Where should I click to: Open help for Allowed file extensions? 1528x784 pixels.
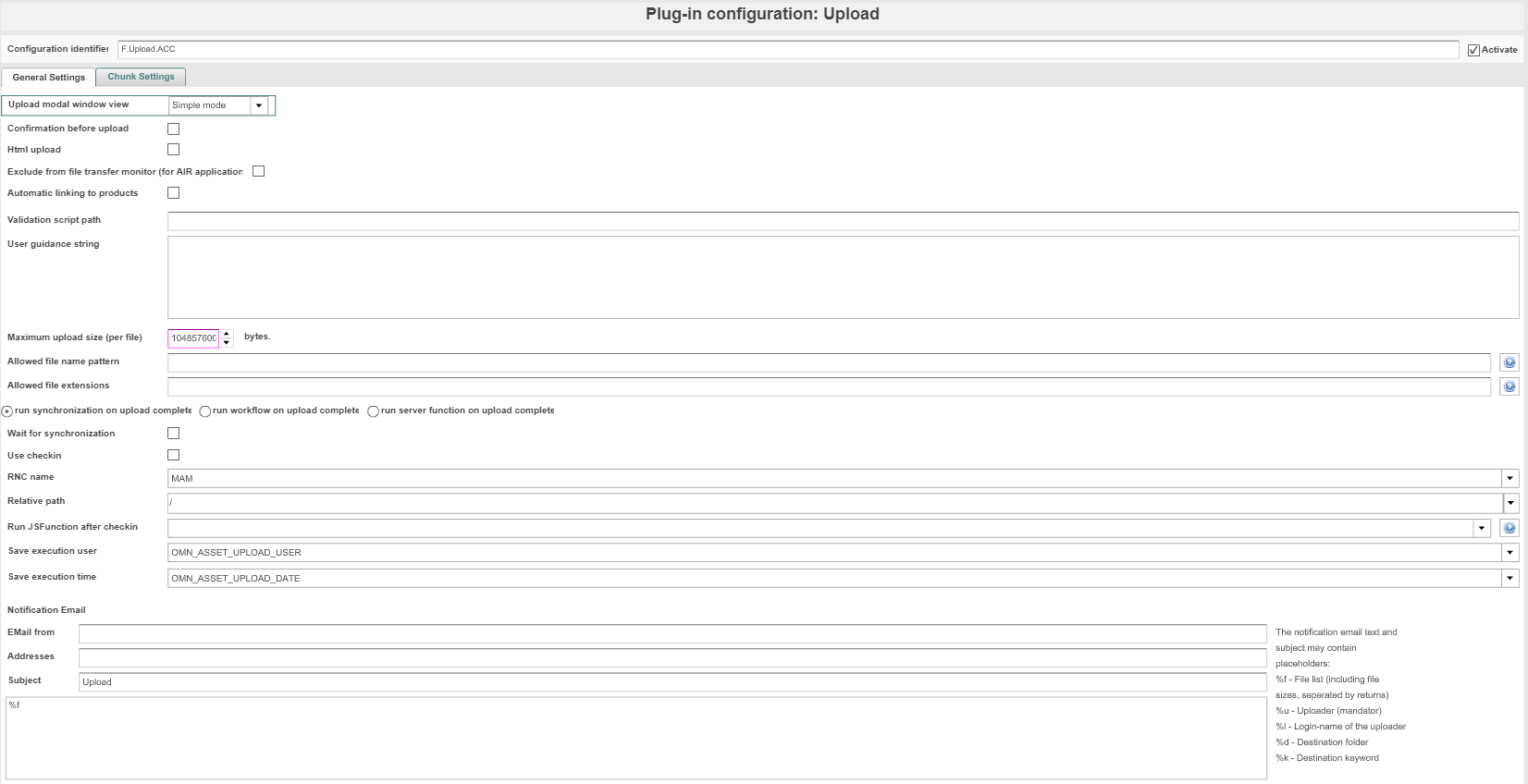point(1510,387)
